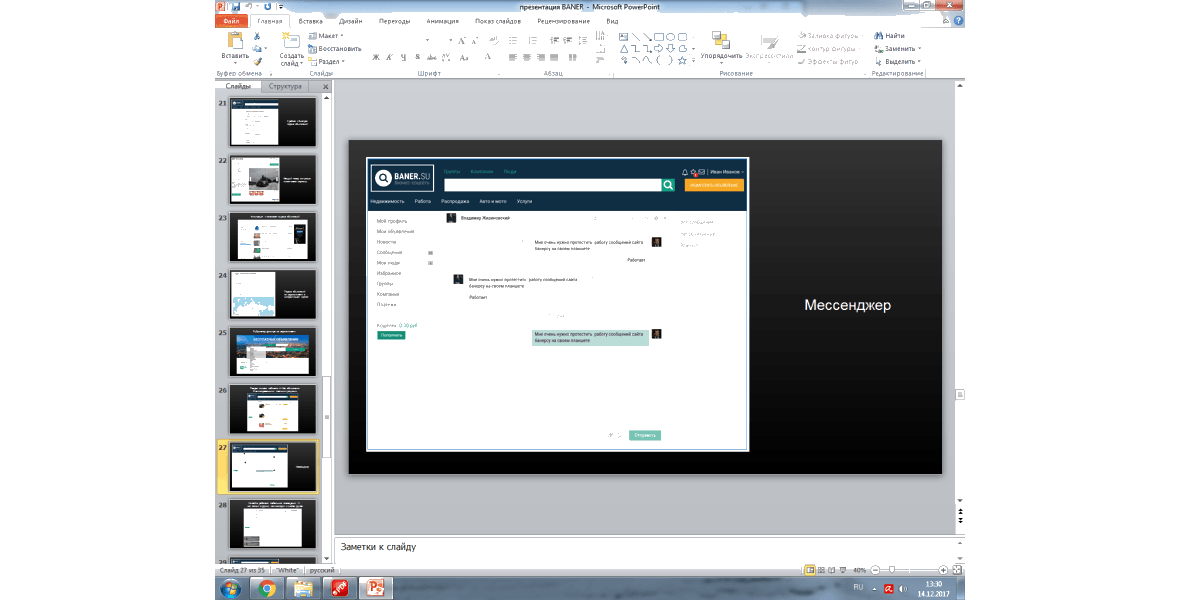Toggle bold (Ж) formatting
The width and height of the screenshot is (1180, 600).
pyautogui.click(x=376, y=57)
